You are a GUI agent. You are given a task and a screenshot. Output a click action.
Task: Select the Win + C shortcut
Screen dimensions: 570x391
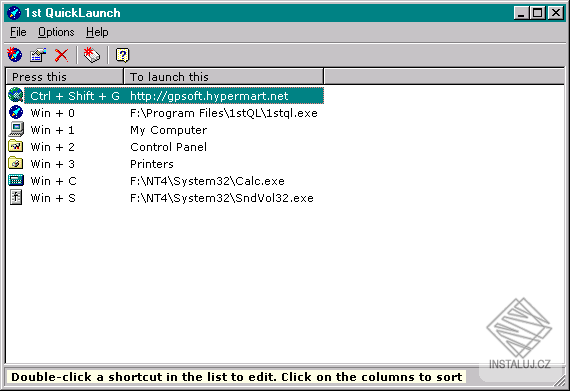coord(53,181)
